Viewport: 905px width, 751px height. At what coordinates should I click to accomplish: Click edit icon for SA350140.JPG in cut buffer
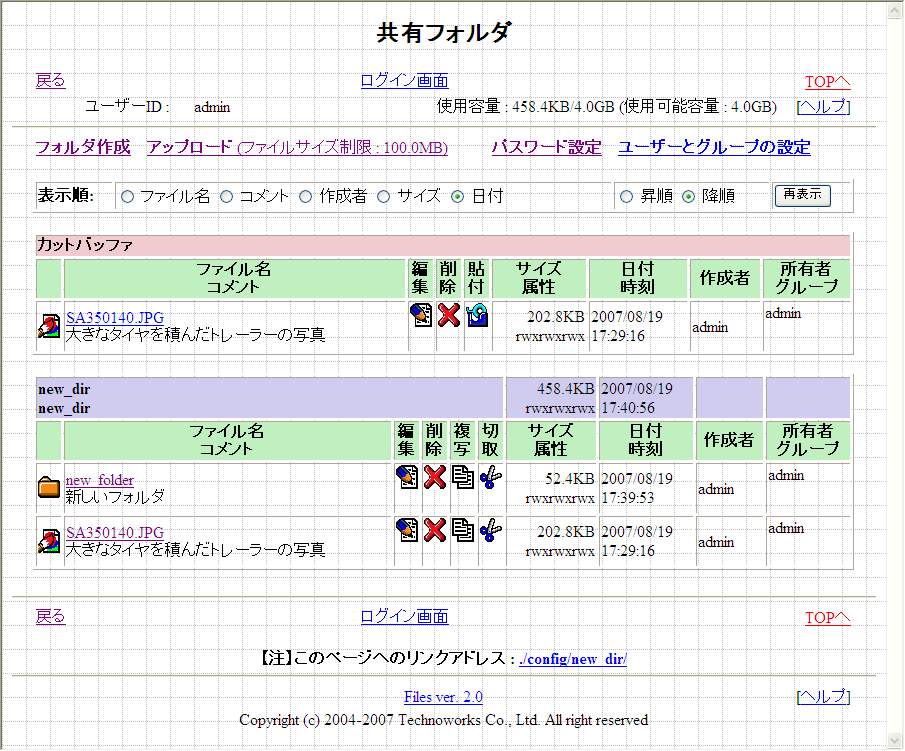421,316
